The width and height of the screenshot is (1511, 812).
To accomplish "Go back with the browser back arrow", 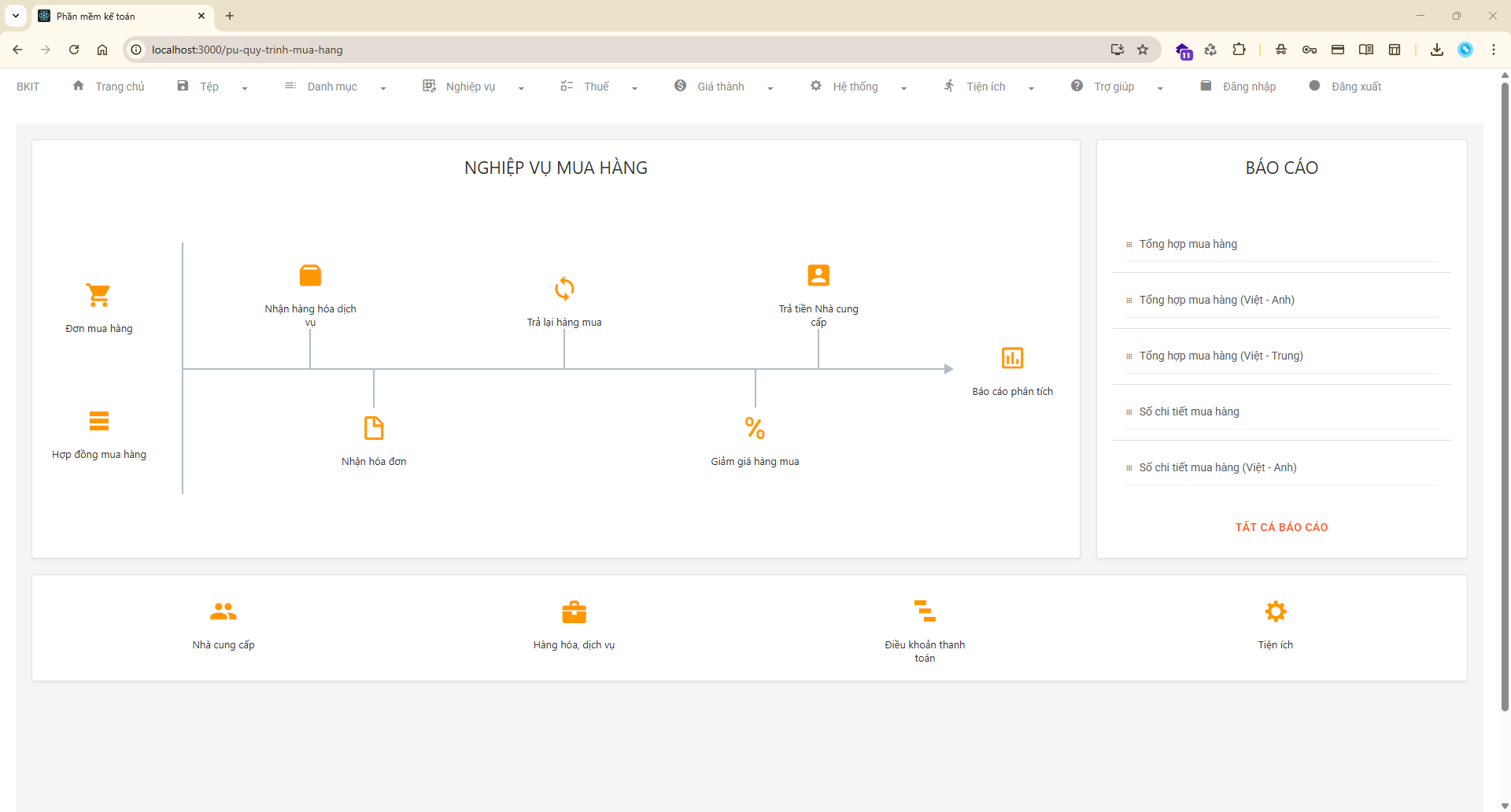I will [x=17, y=50].
